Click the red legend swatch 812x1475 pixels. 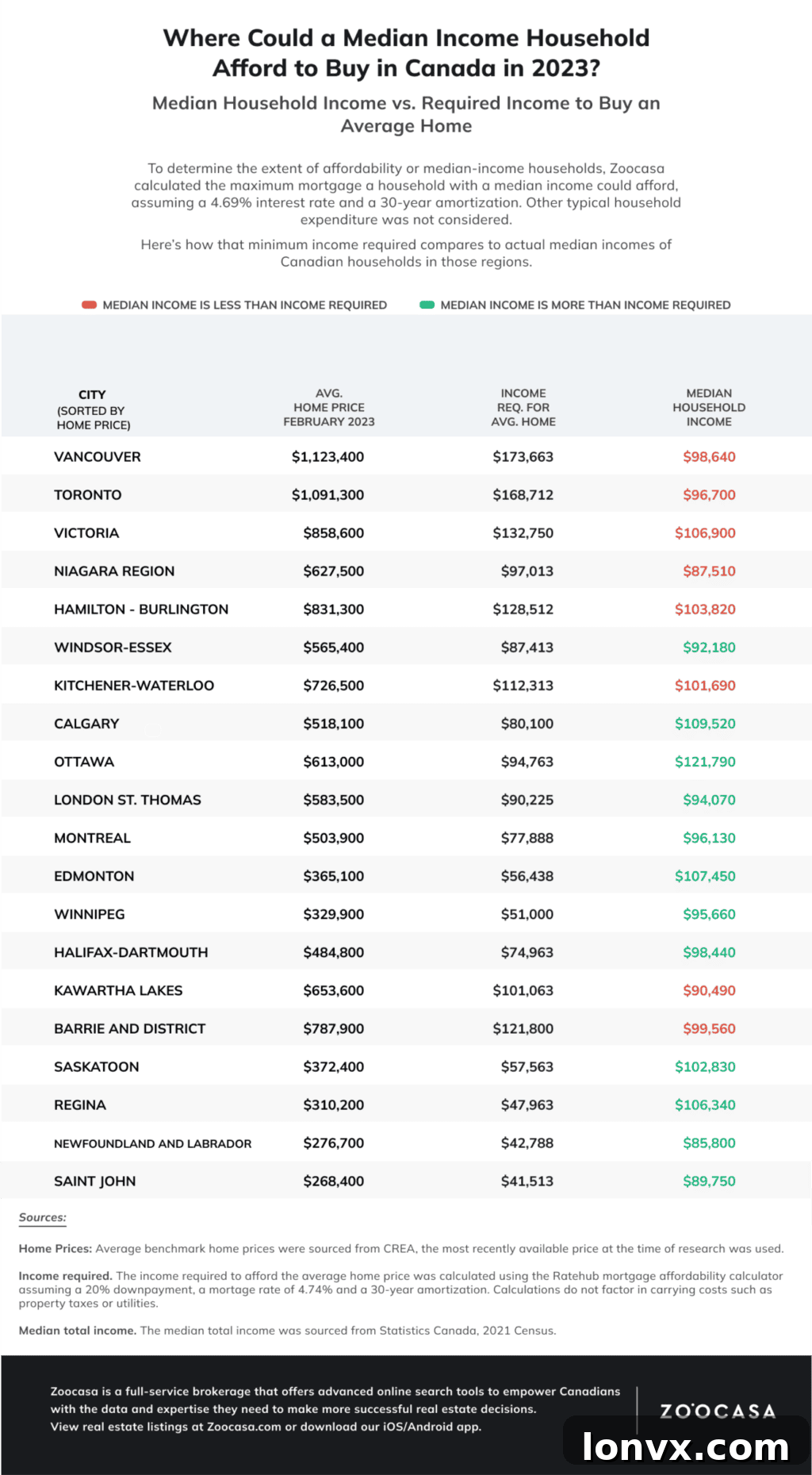tap(89, 305)
